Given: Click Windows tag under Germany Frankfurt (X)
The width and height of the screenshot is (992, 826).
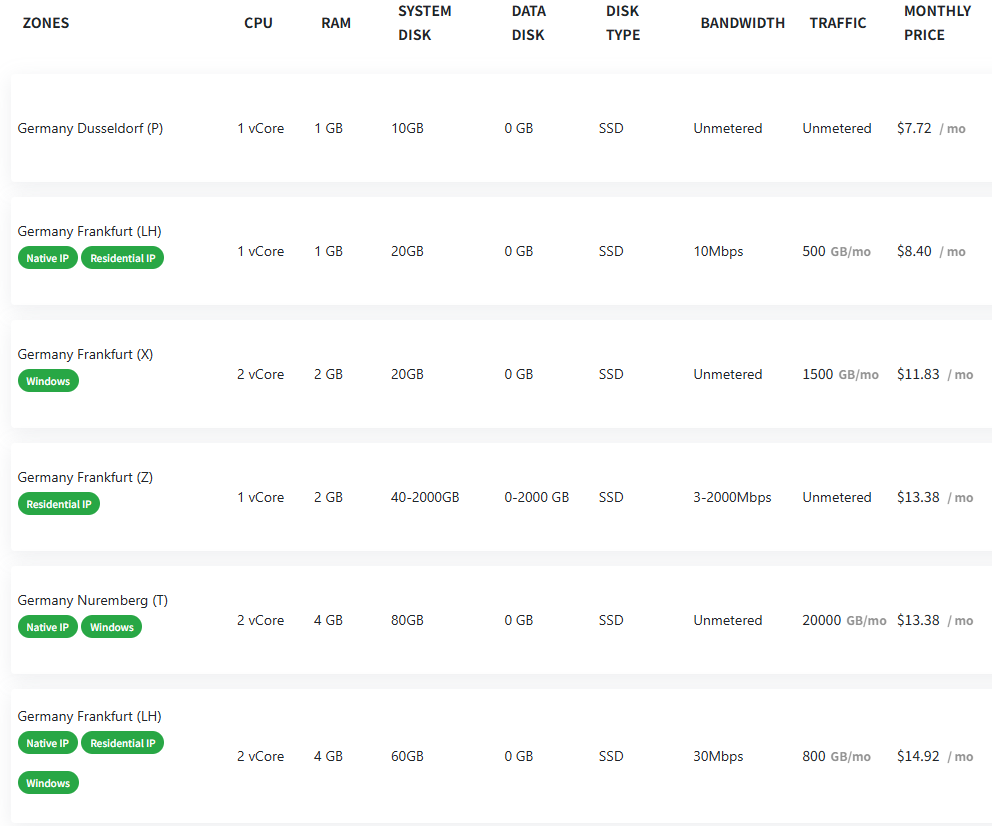Looking at the screenshot, I should 48,381.
